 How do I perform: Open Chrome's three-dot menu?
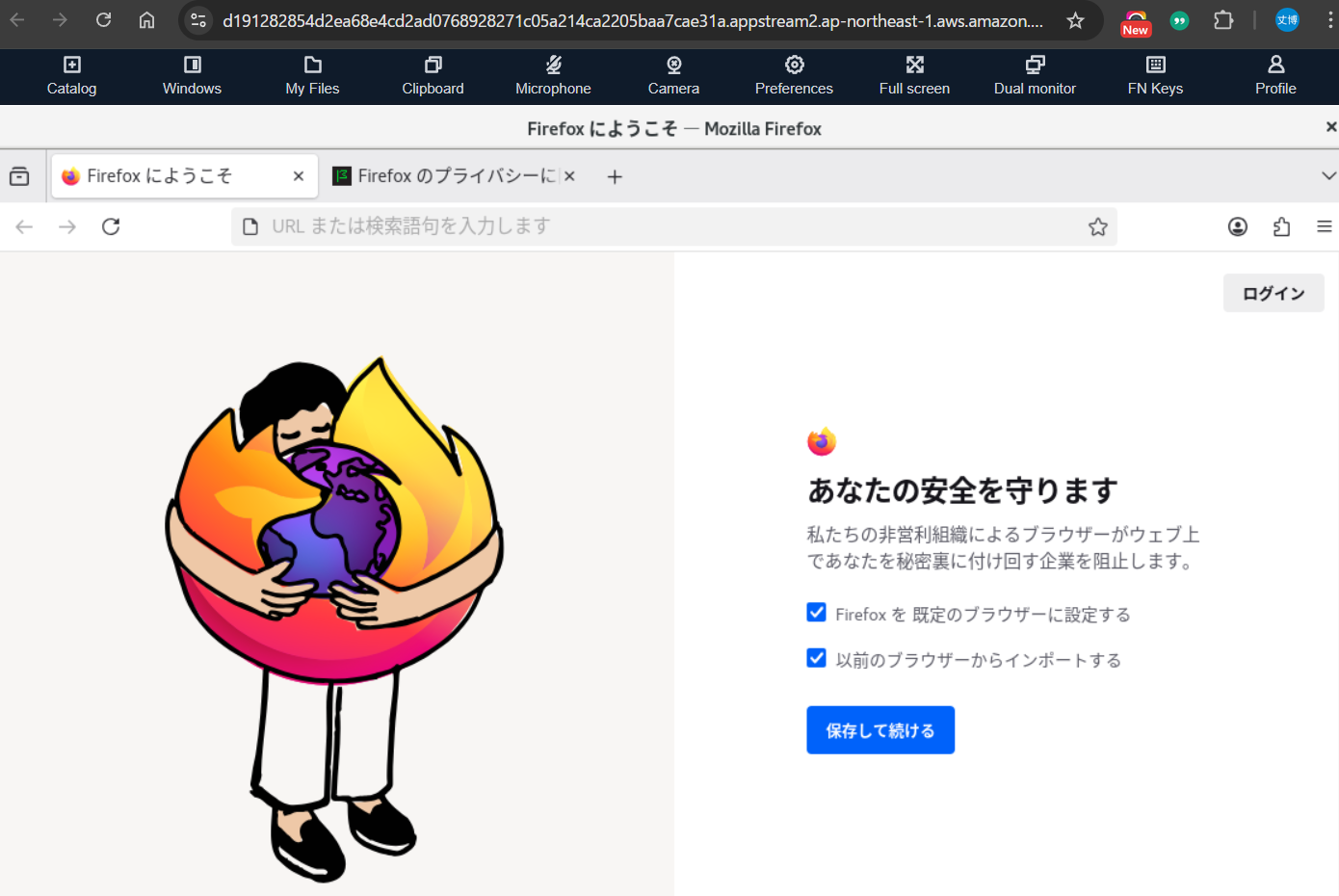click(1330, 20)
